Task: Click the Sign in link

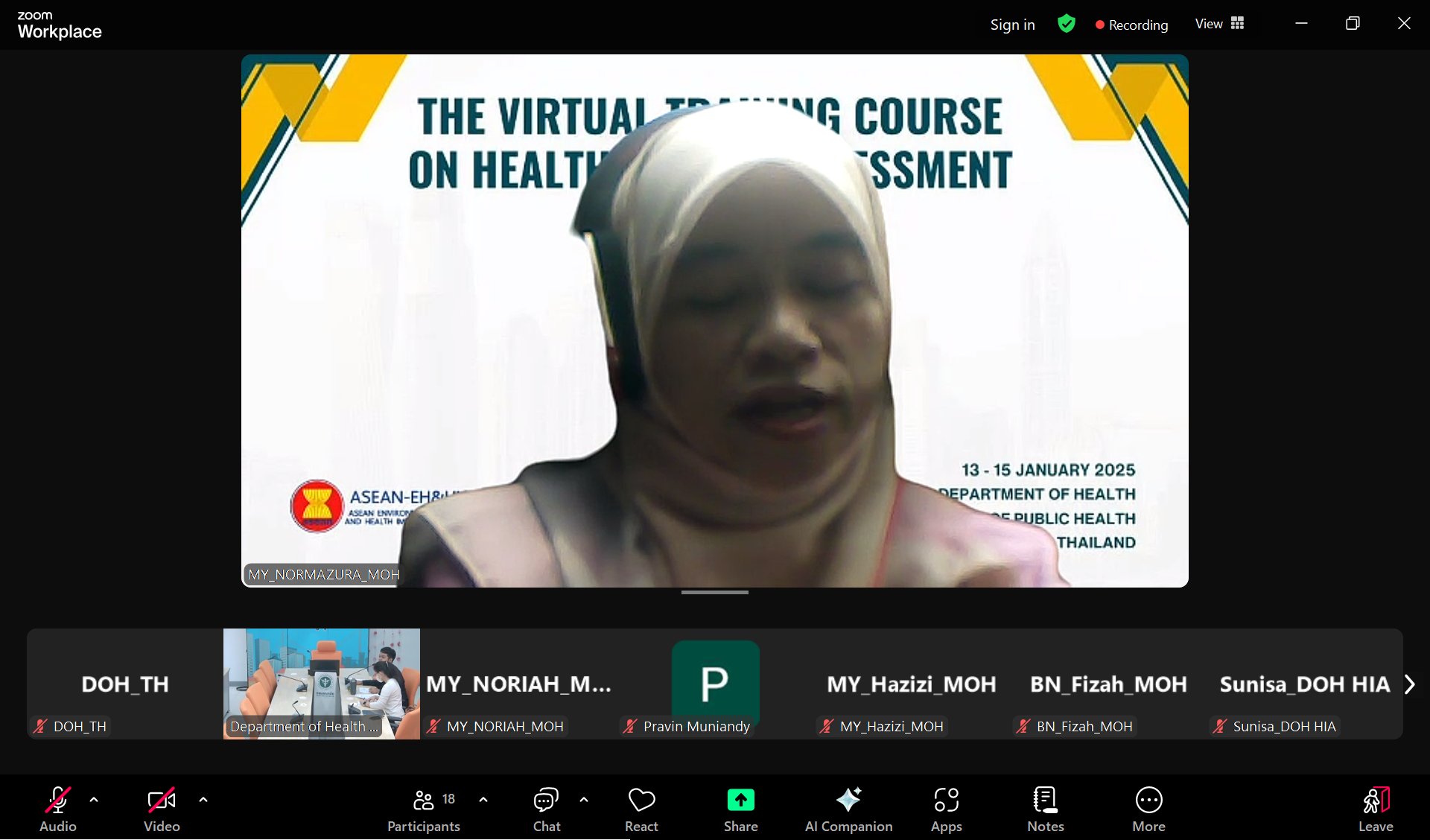Action: [x=1012, y=25]
